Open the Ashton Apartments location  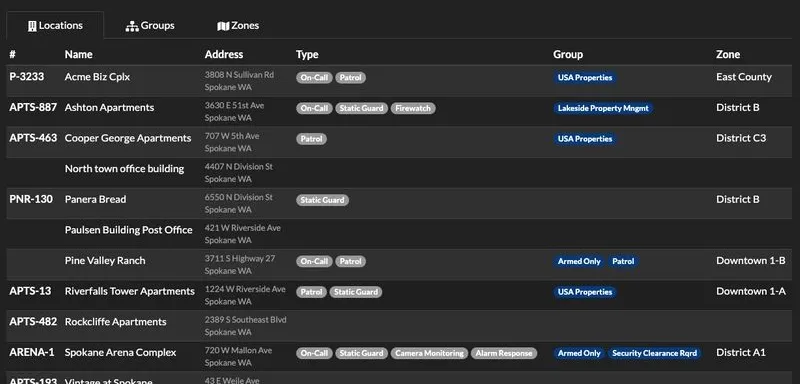pyautogui.click(x=109, y=108)
